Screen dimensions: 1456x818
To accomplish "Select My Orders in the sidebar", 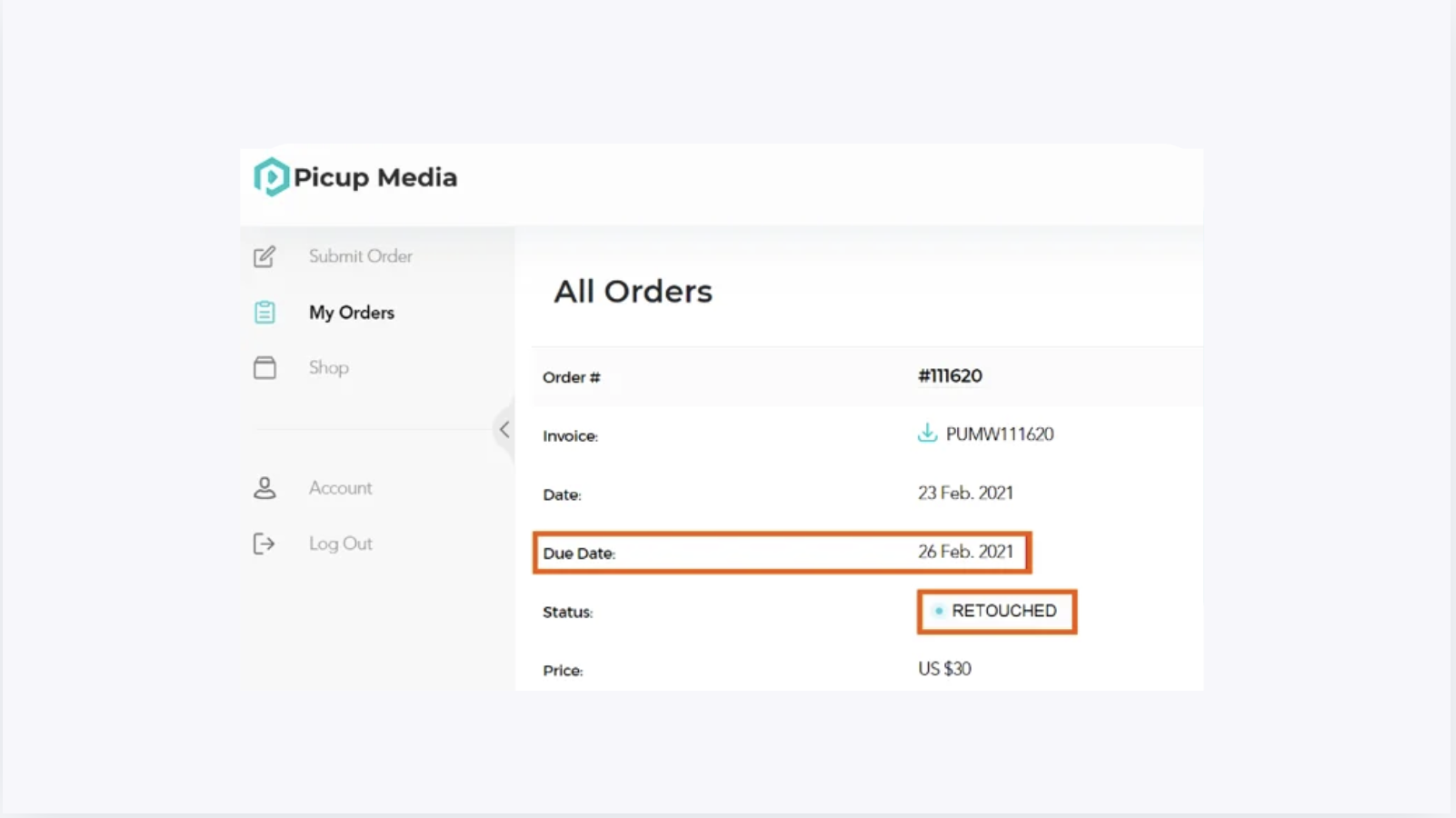I will (x=352, y=313).
